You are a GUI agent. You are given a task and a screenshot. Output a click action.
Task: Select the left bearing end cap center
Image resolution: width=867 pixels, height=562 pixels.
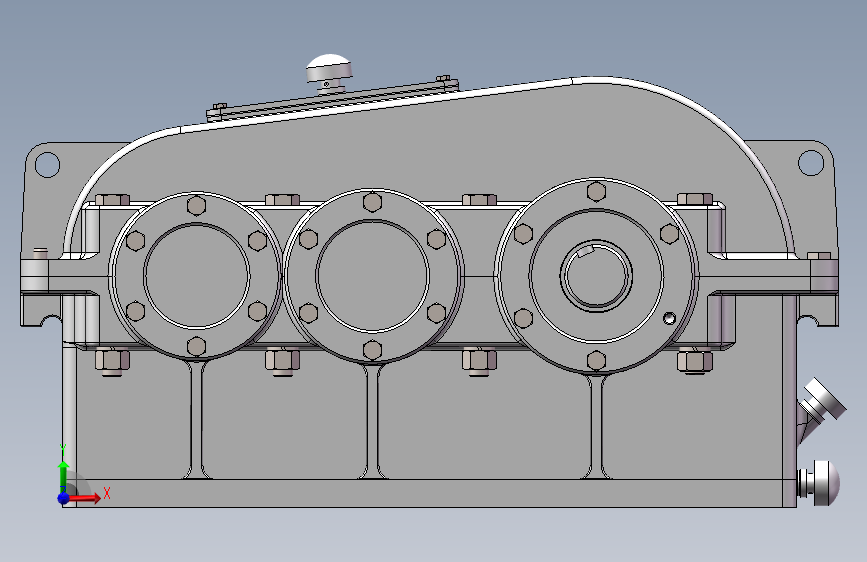point(196,275)
